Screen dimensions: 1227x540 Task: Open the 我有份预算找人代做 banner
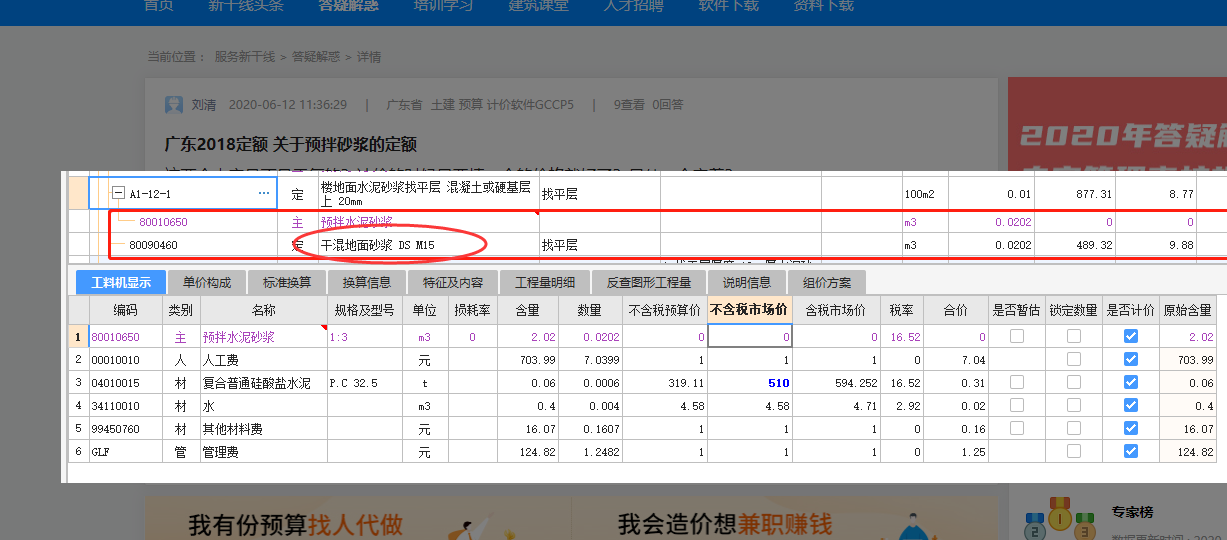[x=357, y=519]
